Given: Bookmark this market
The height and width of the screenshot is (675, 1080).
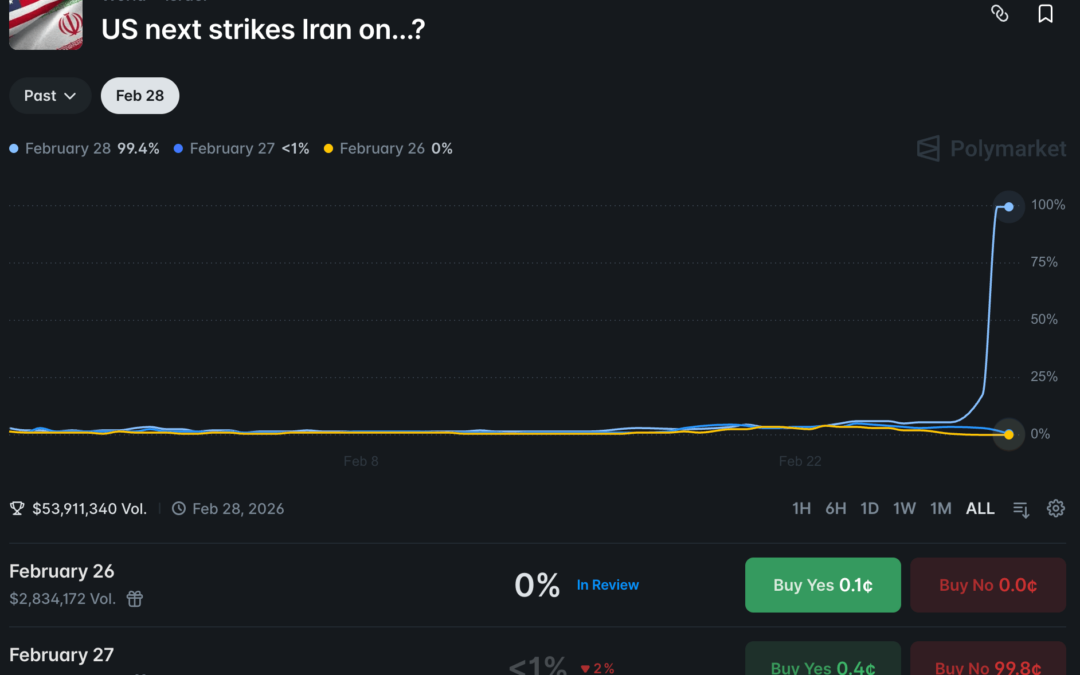Looking at the screenshot, I should tap(1045, 13).
